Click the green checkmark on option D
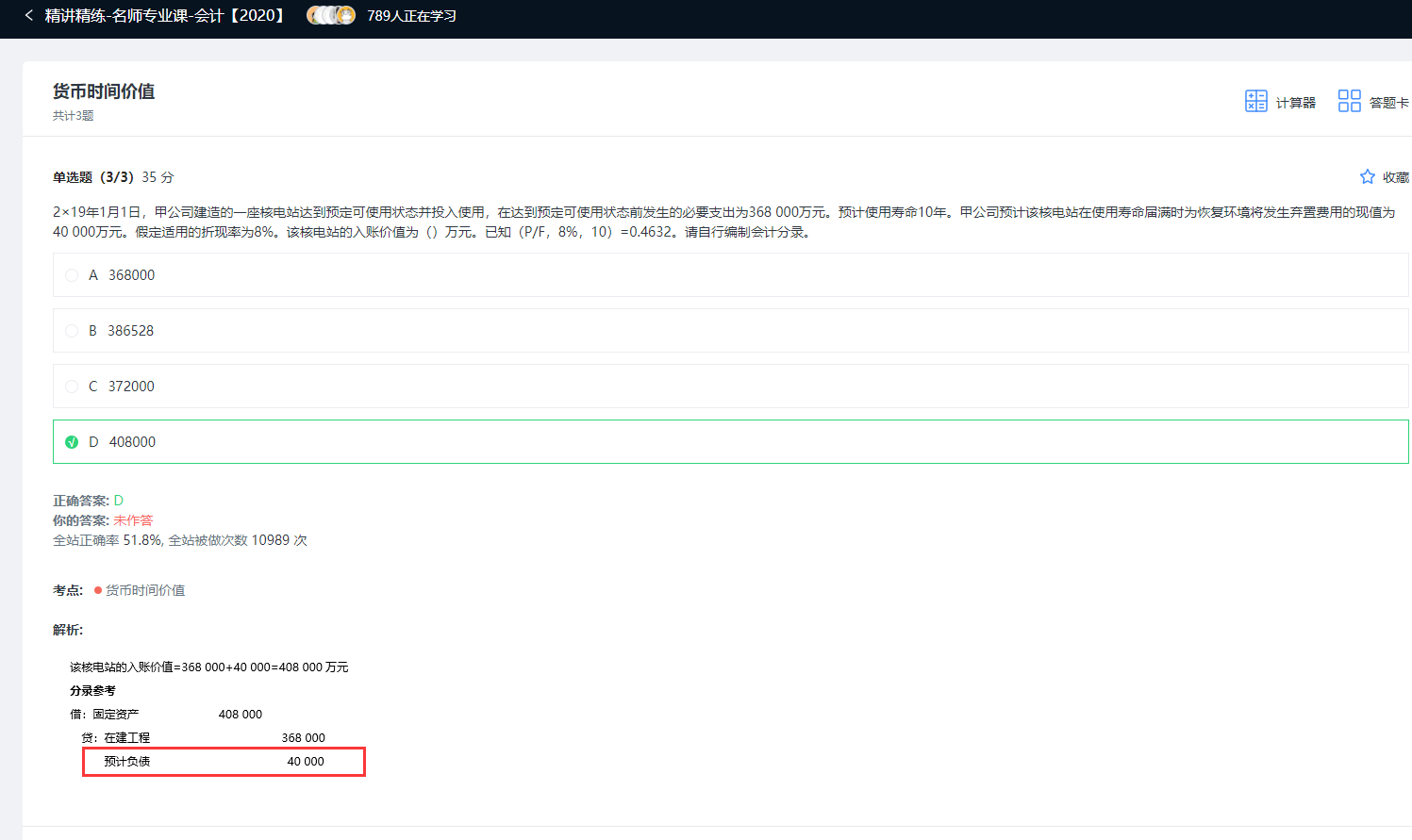Viewport: 1412px width, 840px height. pyautogui.click(x=72, y=442)
